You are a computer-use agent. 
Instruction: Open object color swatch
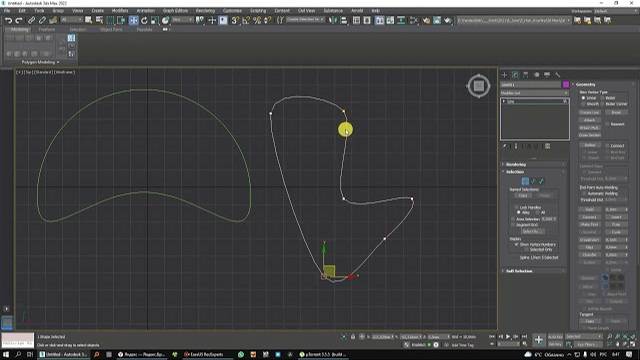(566, 84)
